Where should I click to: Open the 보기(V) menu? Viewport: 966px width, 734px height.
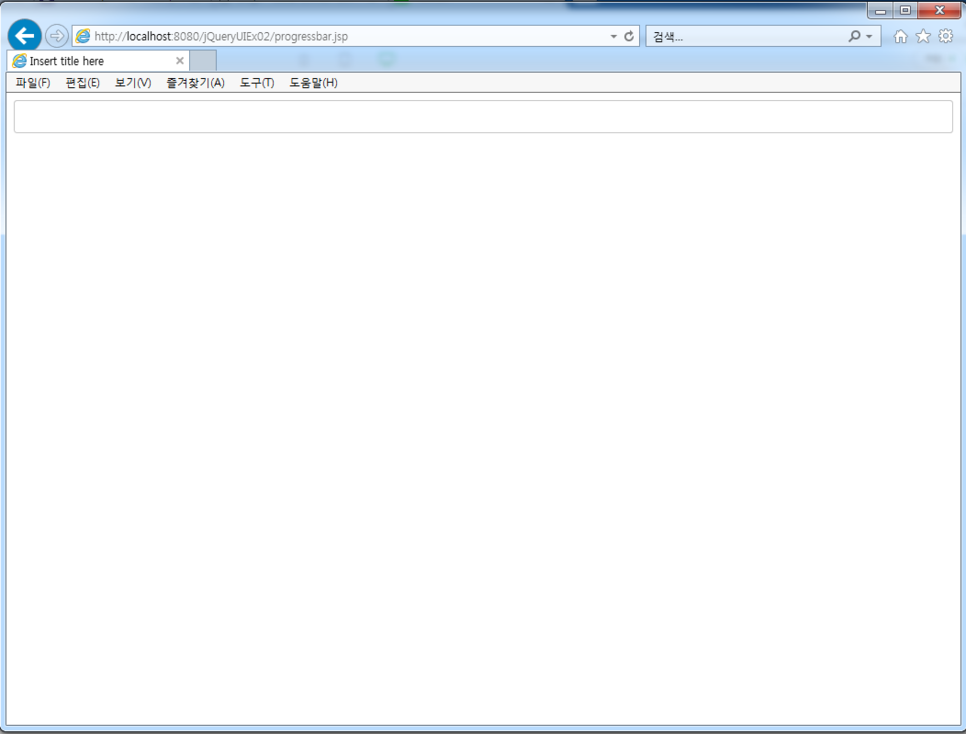[133, 83]
